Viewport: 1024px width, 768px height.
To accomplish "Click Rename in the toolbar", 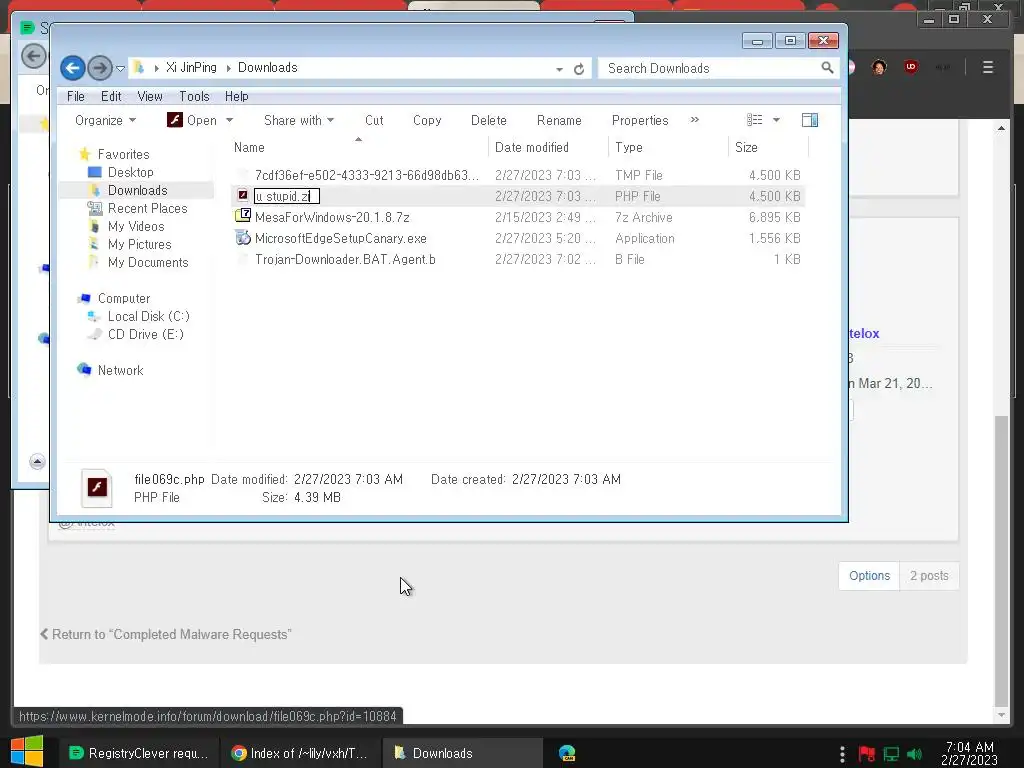I will 559,120.
